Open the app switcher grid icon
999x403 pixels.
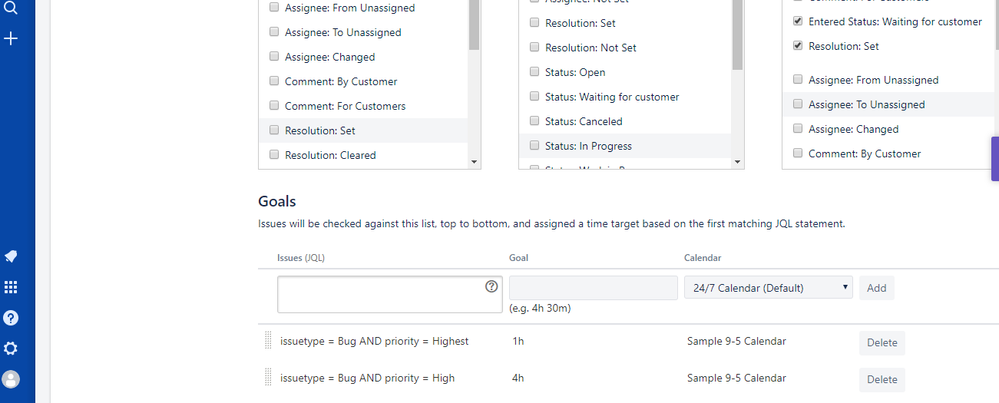coord(11,287)
